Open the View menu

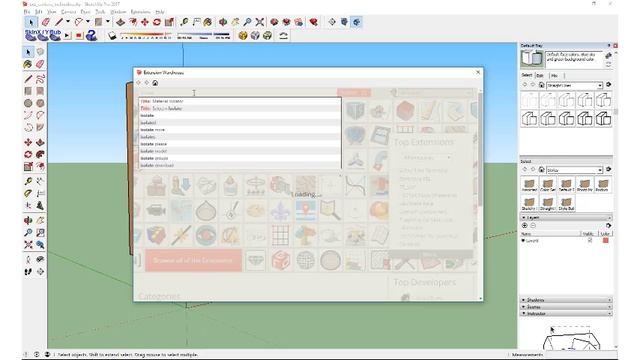pos(51,12)
